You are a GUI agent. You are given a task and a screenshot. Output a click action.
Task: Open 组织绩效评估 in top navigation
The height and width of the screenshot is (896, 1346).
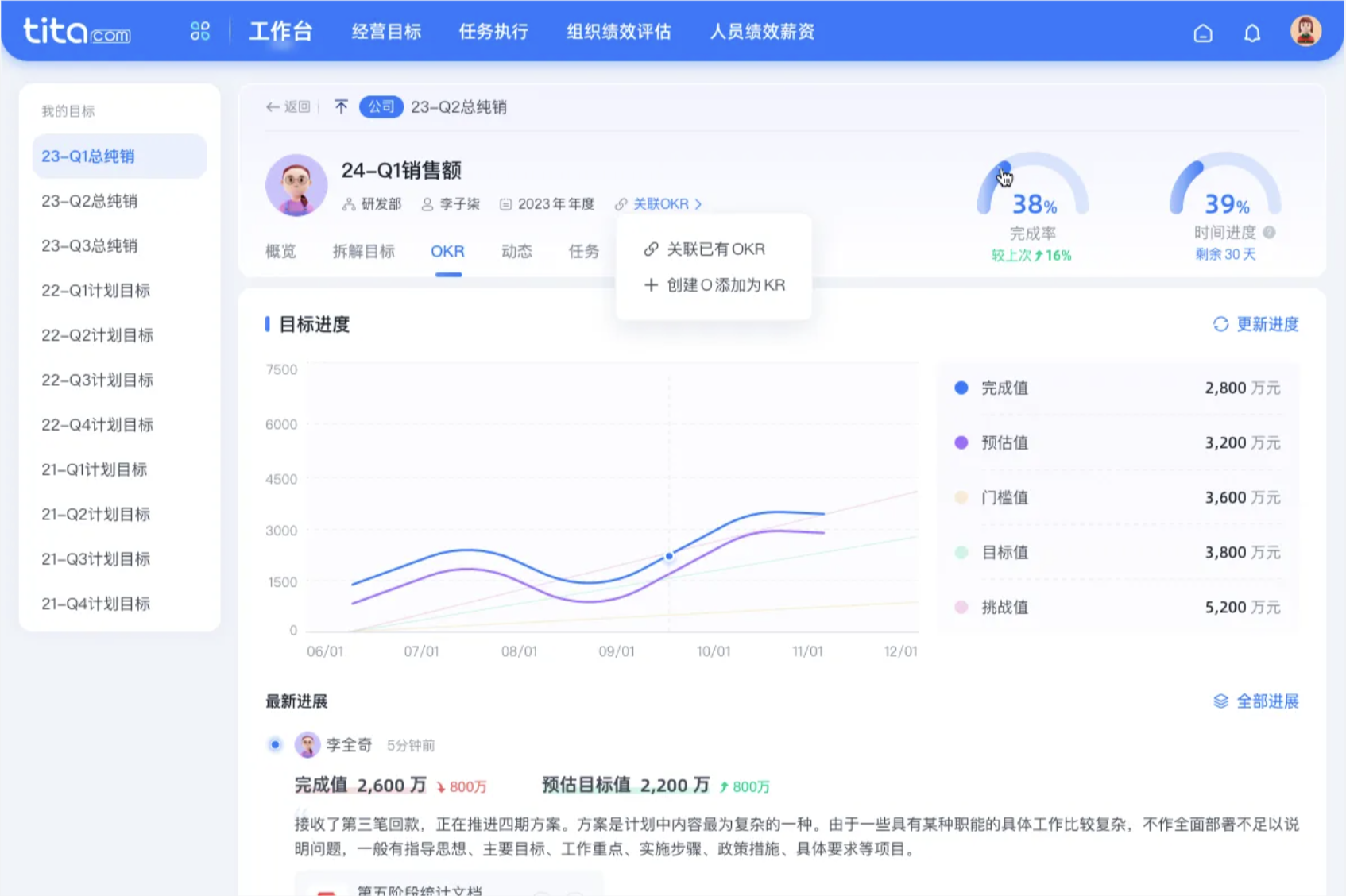pyautogui.click(x=618, y=31)
